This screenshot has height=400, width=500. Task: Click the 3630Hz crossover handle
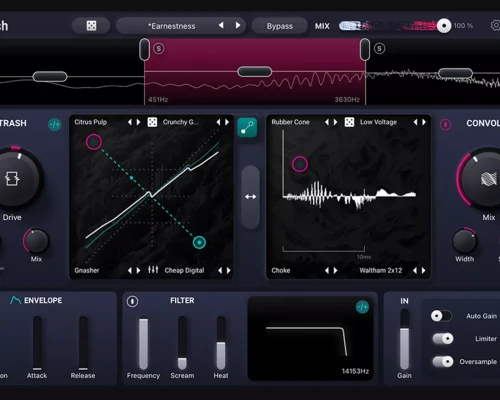pyautogui.click(x=365, y=49)
